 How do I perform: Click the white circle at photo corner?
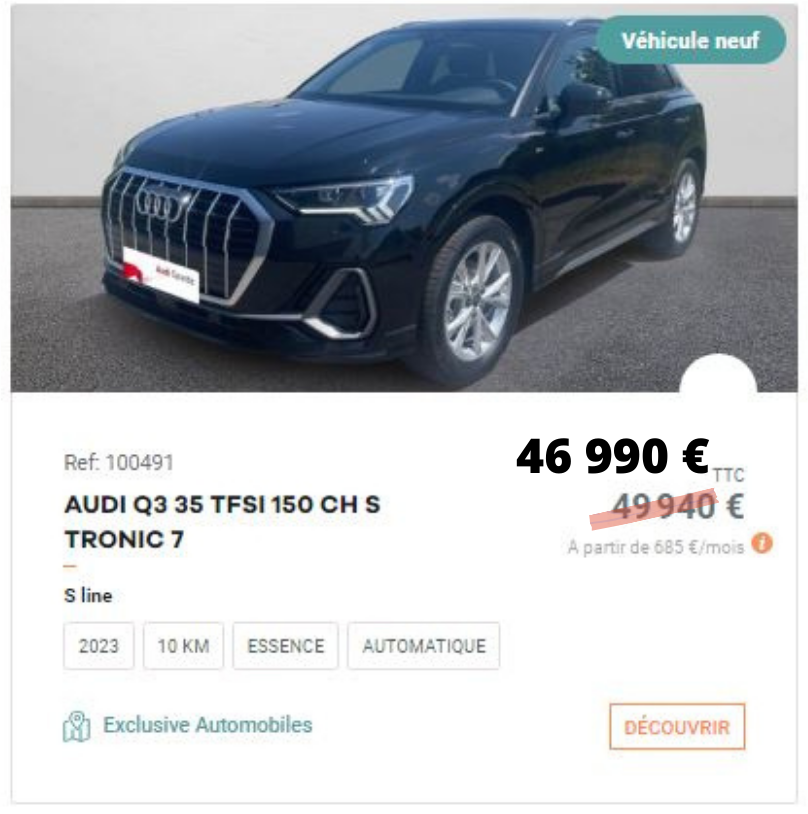pos(718,375)
